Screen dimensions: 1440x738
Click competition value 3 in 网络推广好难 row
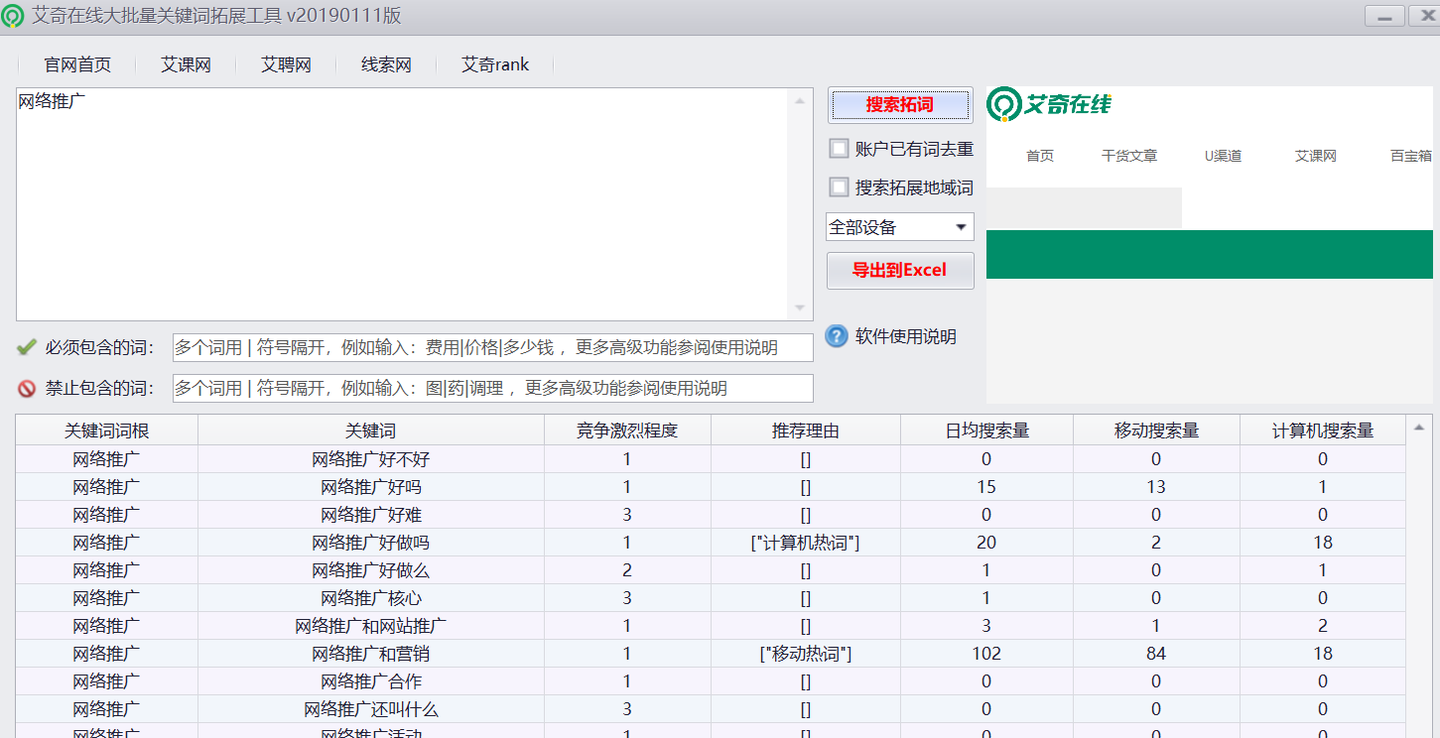tap(627, 515)
